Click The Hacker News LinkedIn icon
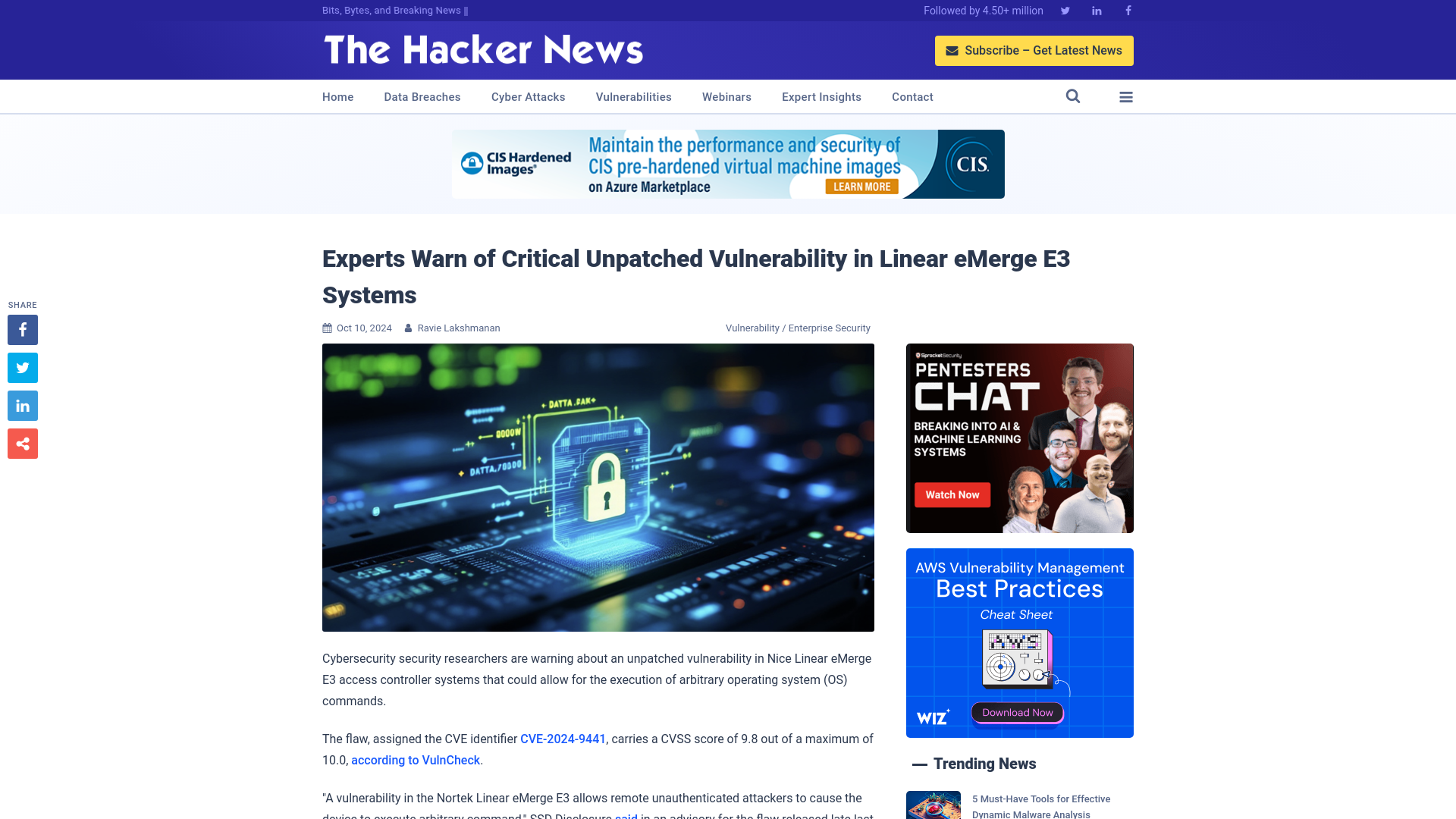The width and height of the screenshot is (1456, 819). [1097, 10]
